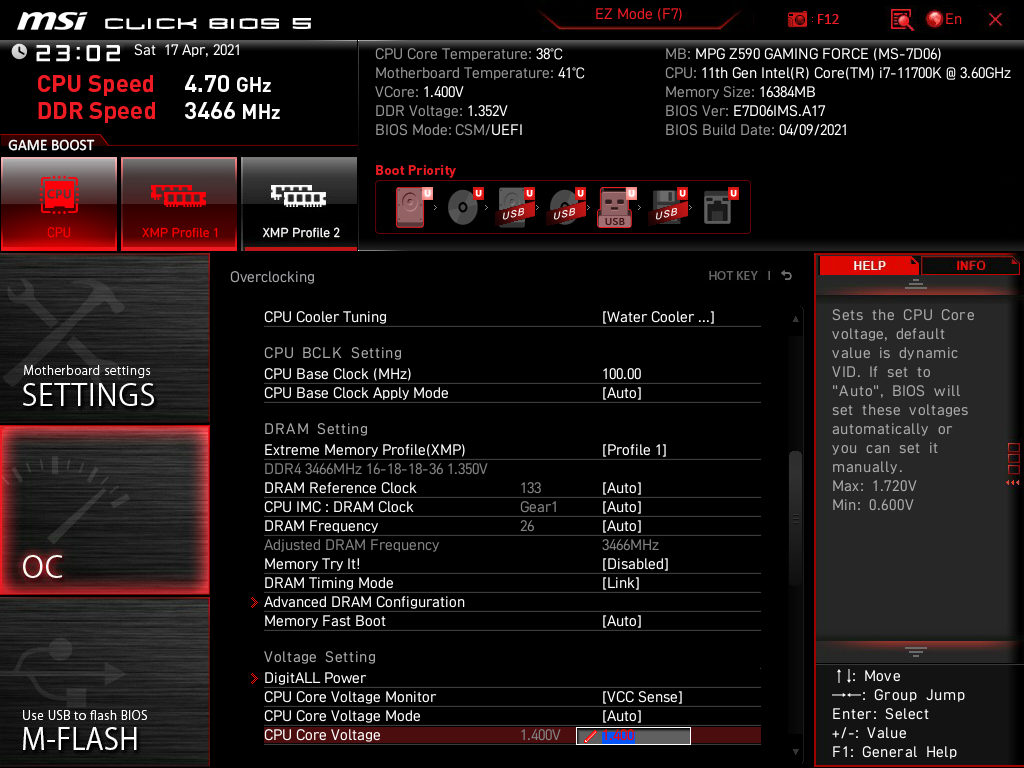The image size is (1024, 768).
Task: Click the MSI logo
Action: click(52, 22)
